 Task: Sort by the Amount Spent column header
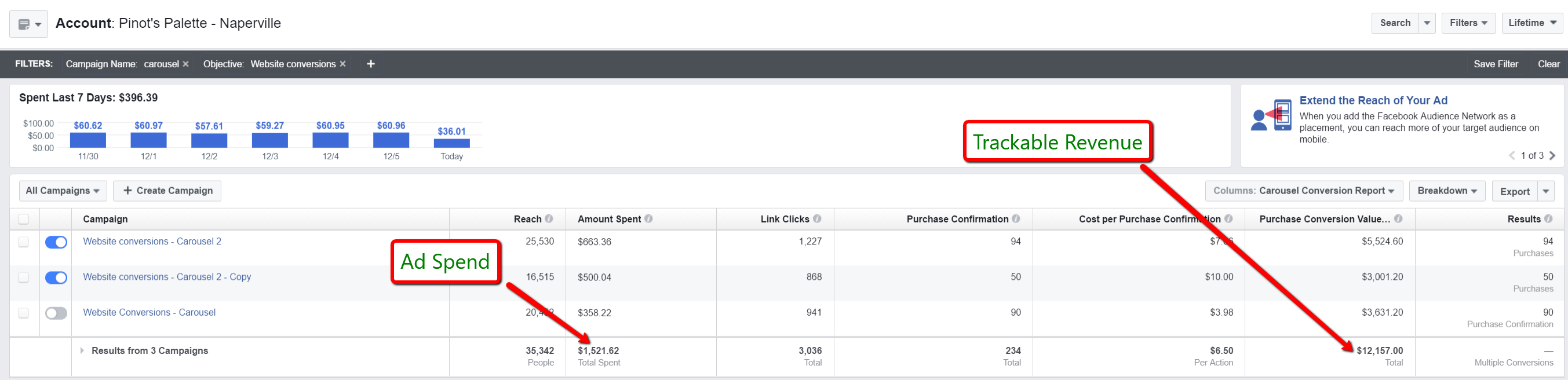610,219
